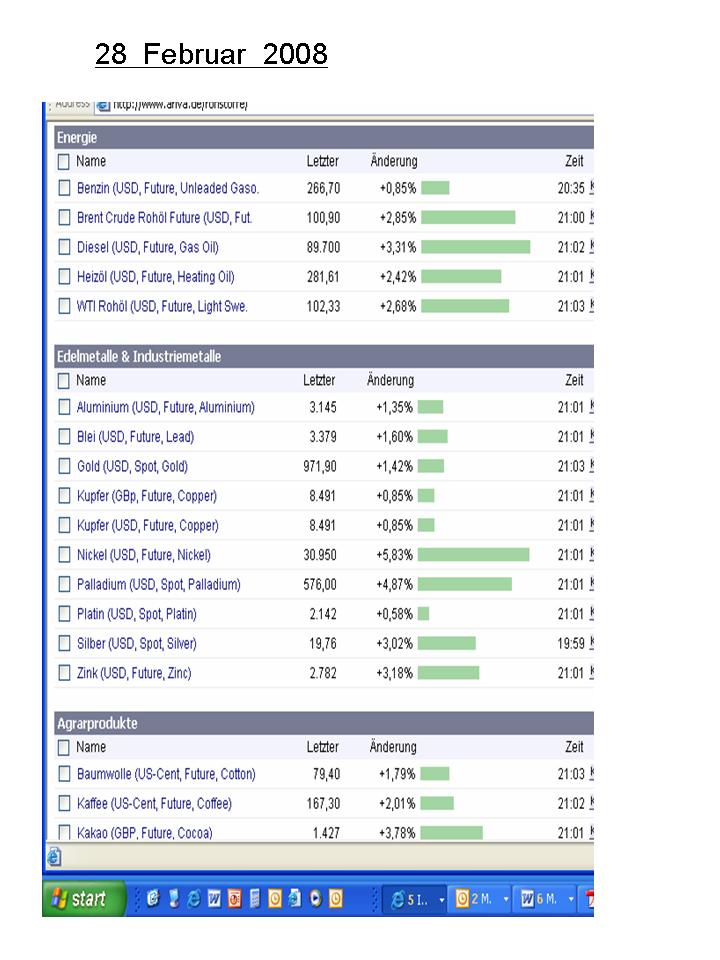Viewport: 720px width, 960px height.
Task: Click the page icon in the address bar
Action: pyautogui.click(x=103, y=104)
